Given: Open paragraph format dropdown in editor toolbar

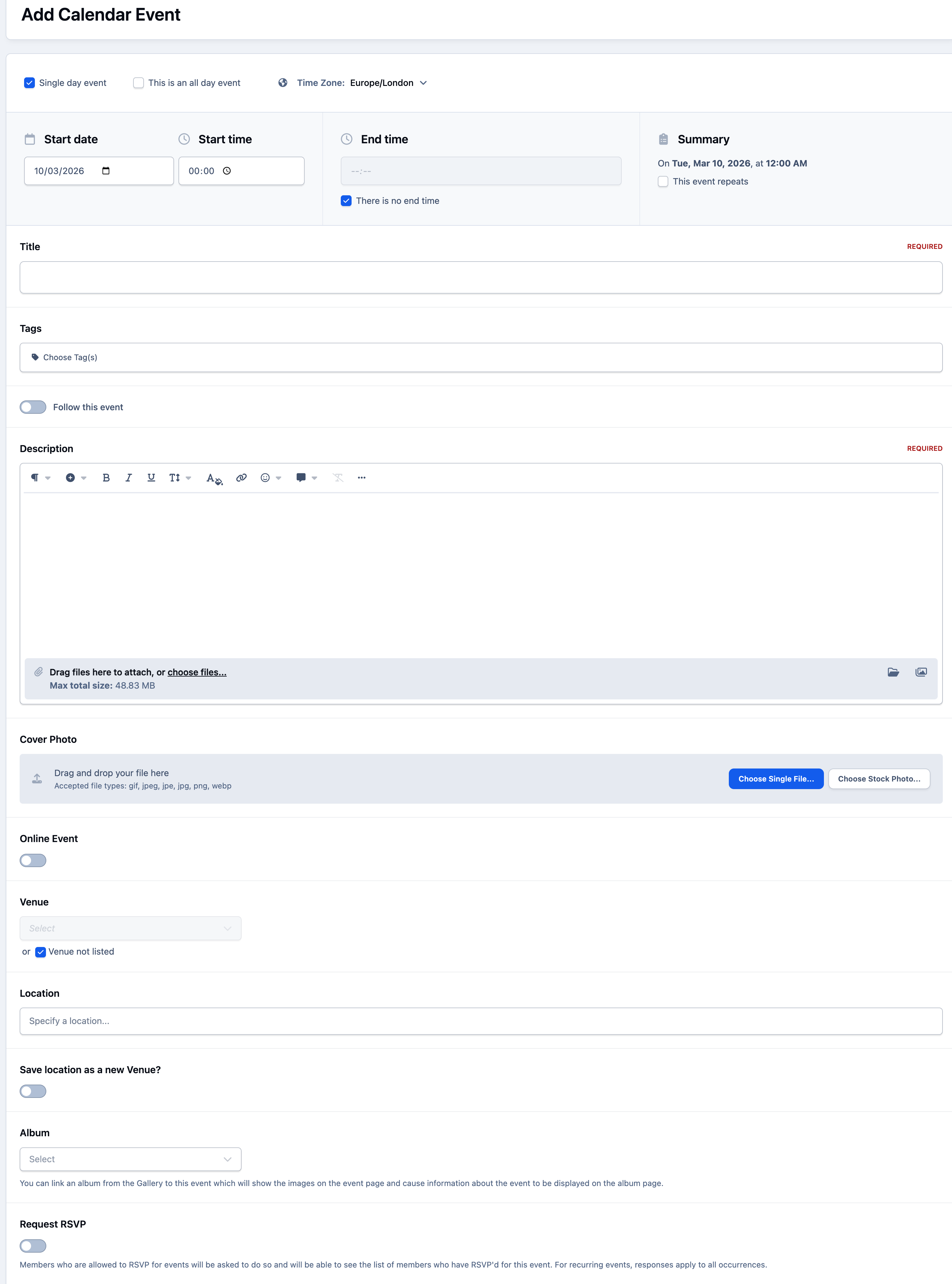Looking at the screenshot, I should [x=40, y=478].
